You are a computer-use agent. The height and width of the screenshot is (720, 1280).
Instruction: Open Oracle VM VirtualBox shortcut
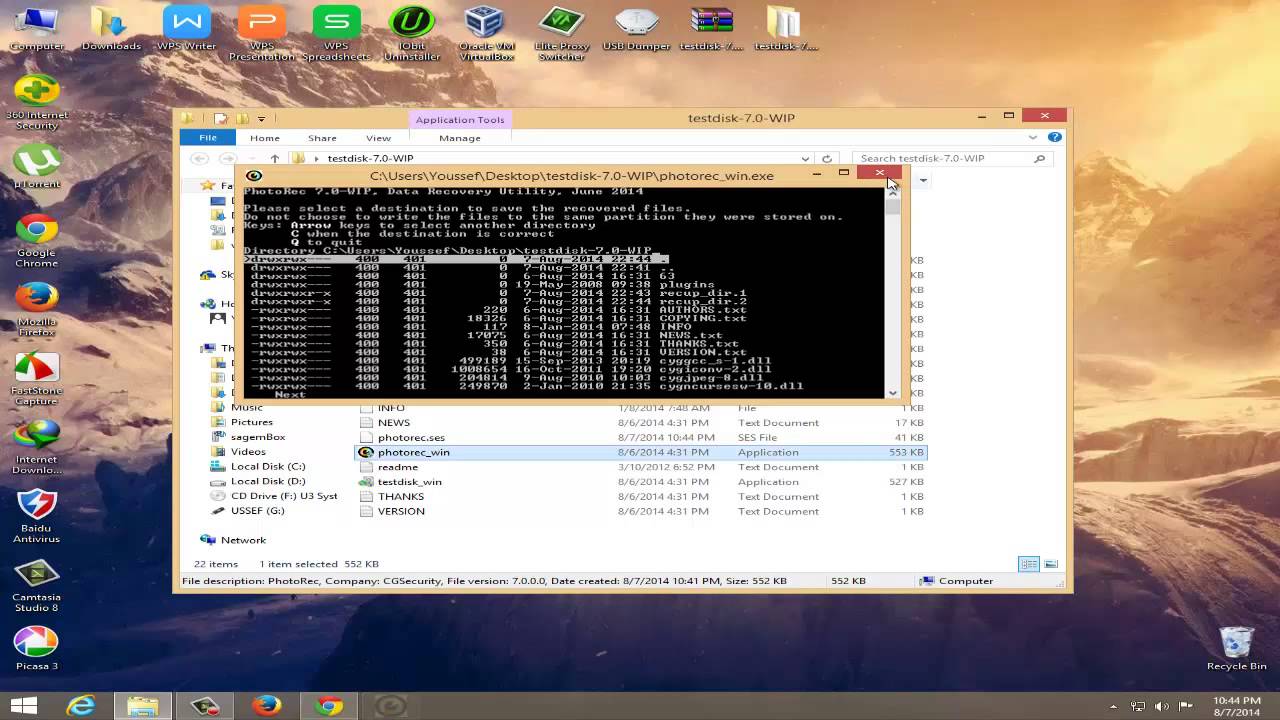click(486, 33)
